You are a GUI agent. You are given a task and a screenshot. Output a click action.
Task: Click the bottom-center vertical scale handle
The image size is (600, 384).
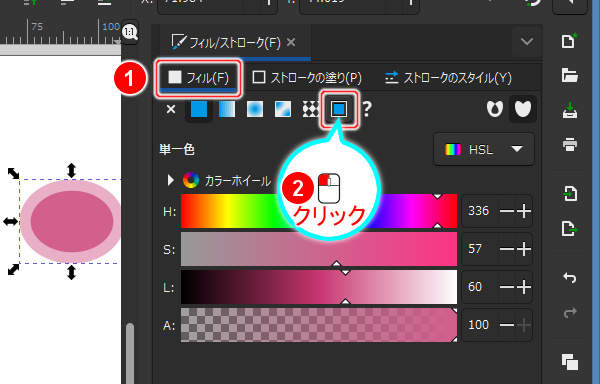coord(72,273)
